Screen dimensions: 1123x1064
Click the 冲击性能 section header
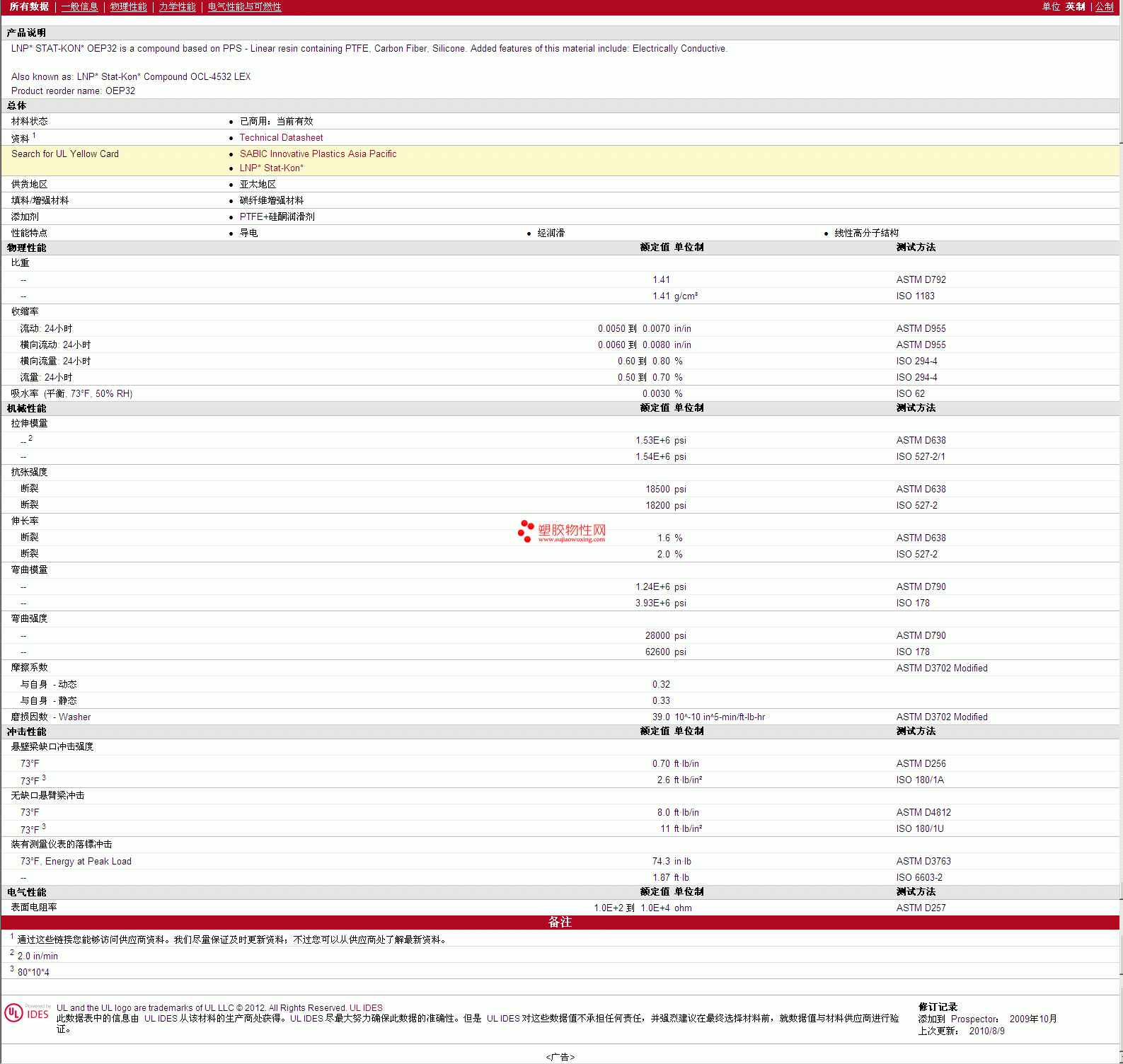point(26,732)
